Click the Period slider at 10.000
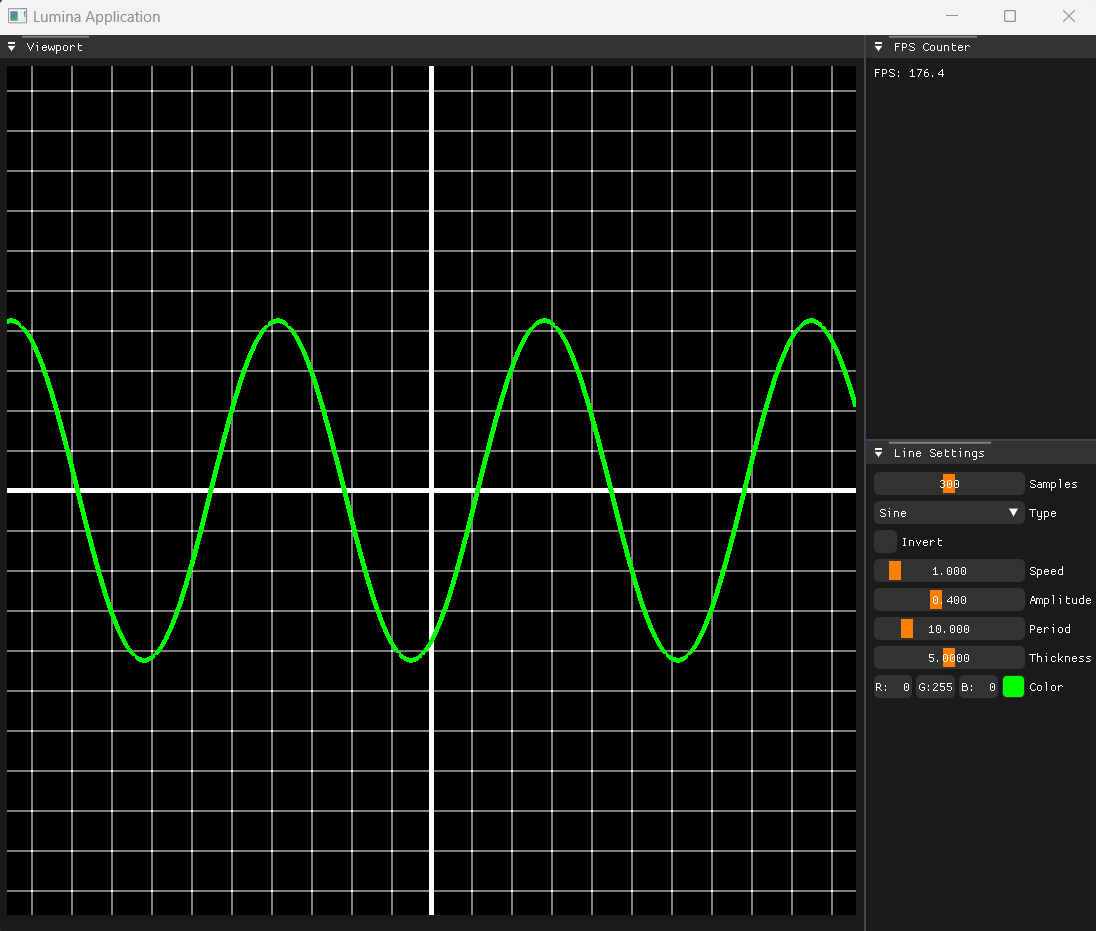The image size is (1096, 931). click(948, 628)
